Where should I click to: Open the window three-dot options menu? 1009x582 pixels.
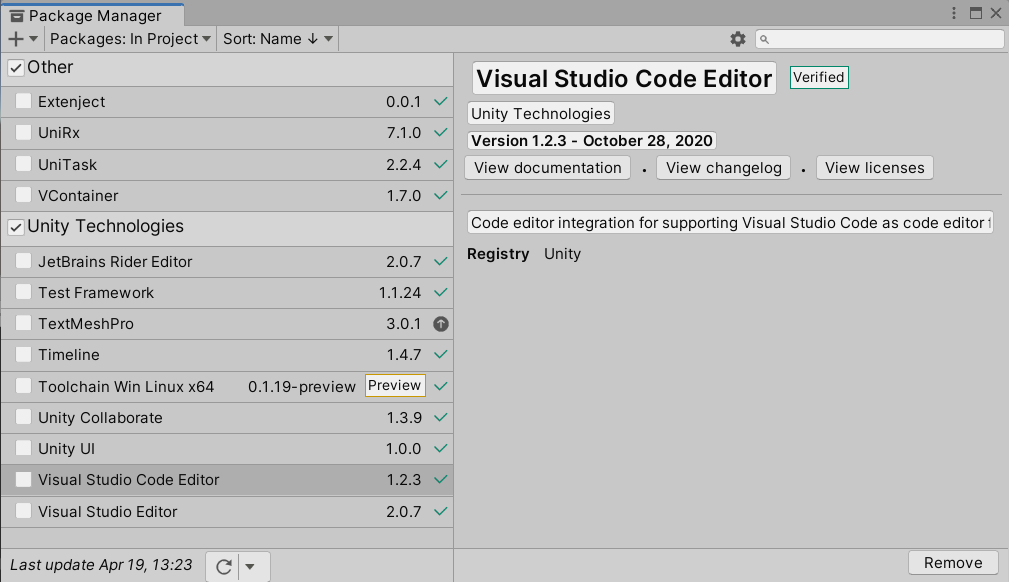pos(954,13)
